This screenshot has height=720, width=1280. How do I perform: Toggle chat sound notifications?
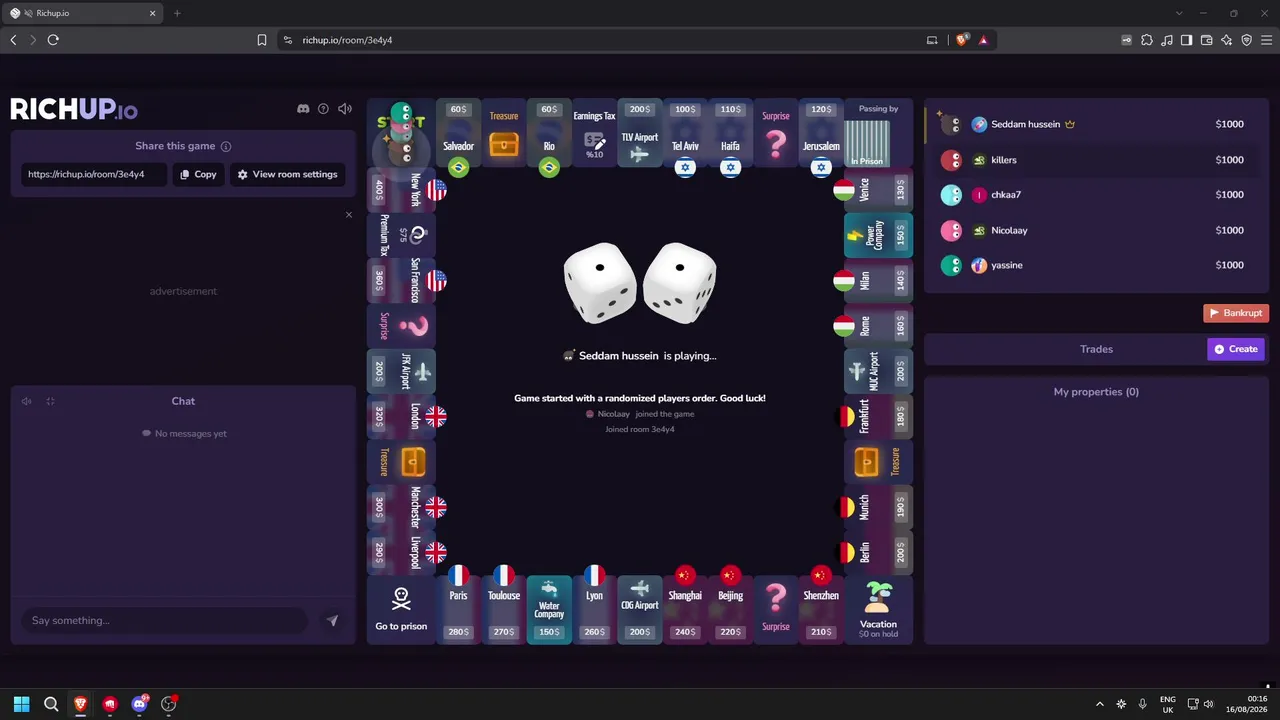tap(27, 401)
